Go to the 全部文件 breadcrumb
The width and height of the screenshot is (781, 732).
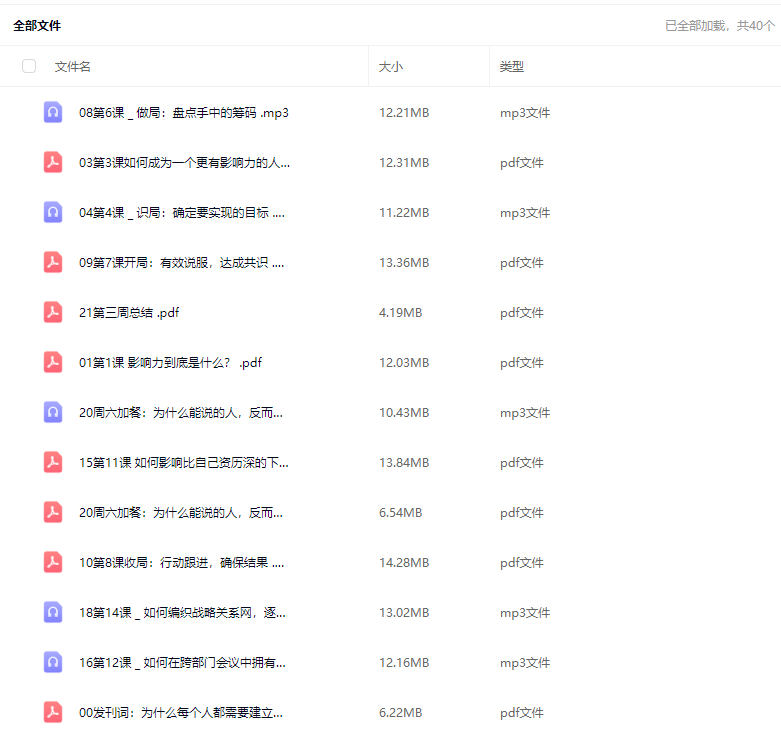tap(37, 25)
